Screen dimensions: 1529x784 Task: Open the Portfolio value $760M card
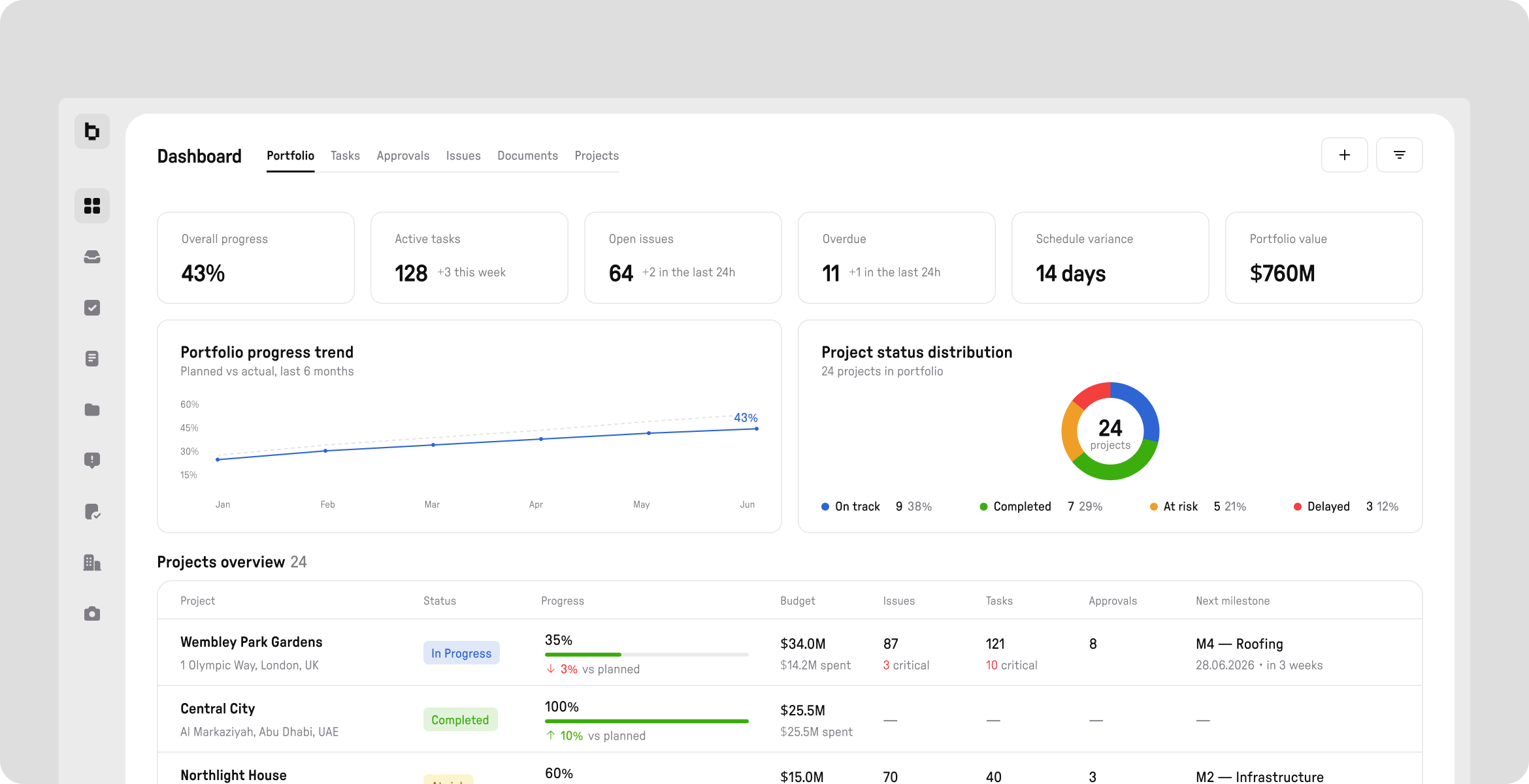pos(1324,257)
